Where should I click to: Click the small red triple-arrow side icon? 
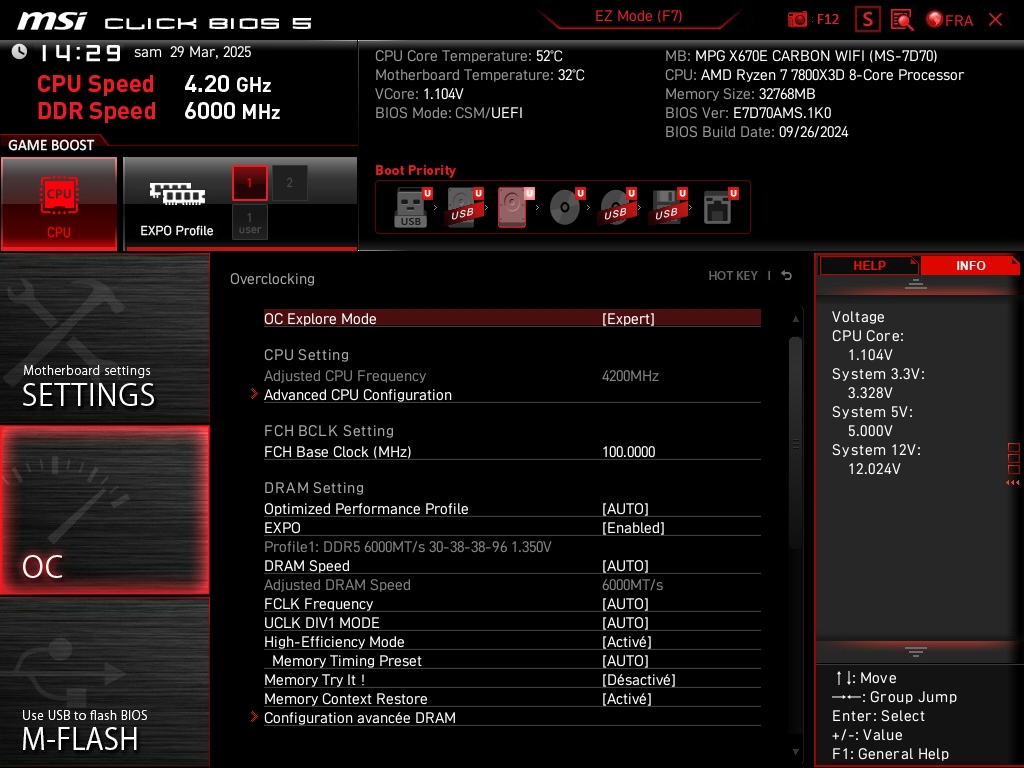click(x=1013, y=483)
